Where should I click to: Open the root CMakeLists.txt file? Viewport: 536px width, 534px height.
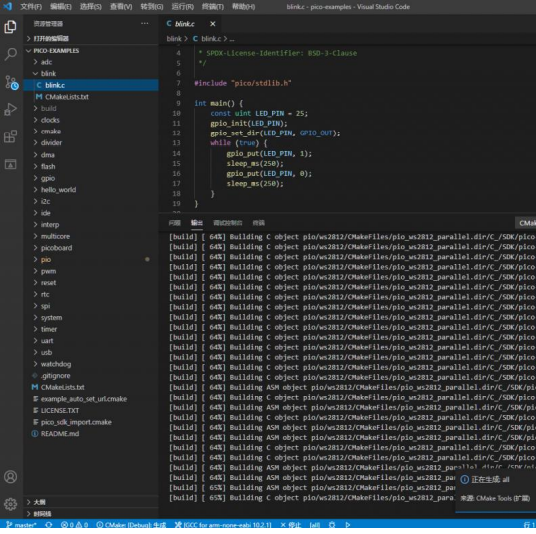91,387
